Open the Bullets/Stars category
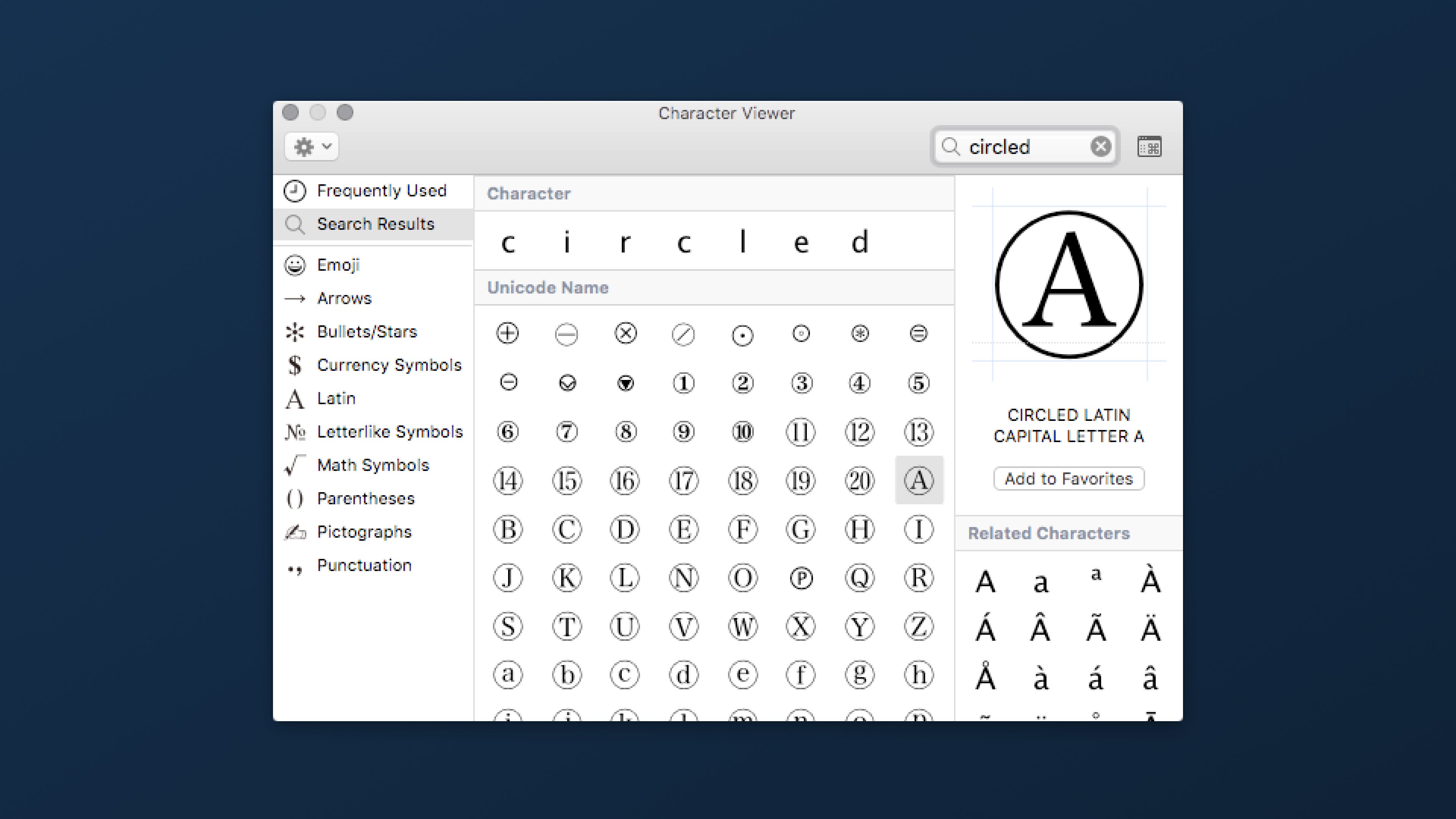 click(x=373, y=332)
